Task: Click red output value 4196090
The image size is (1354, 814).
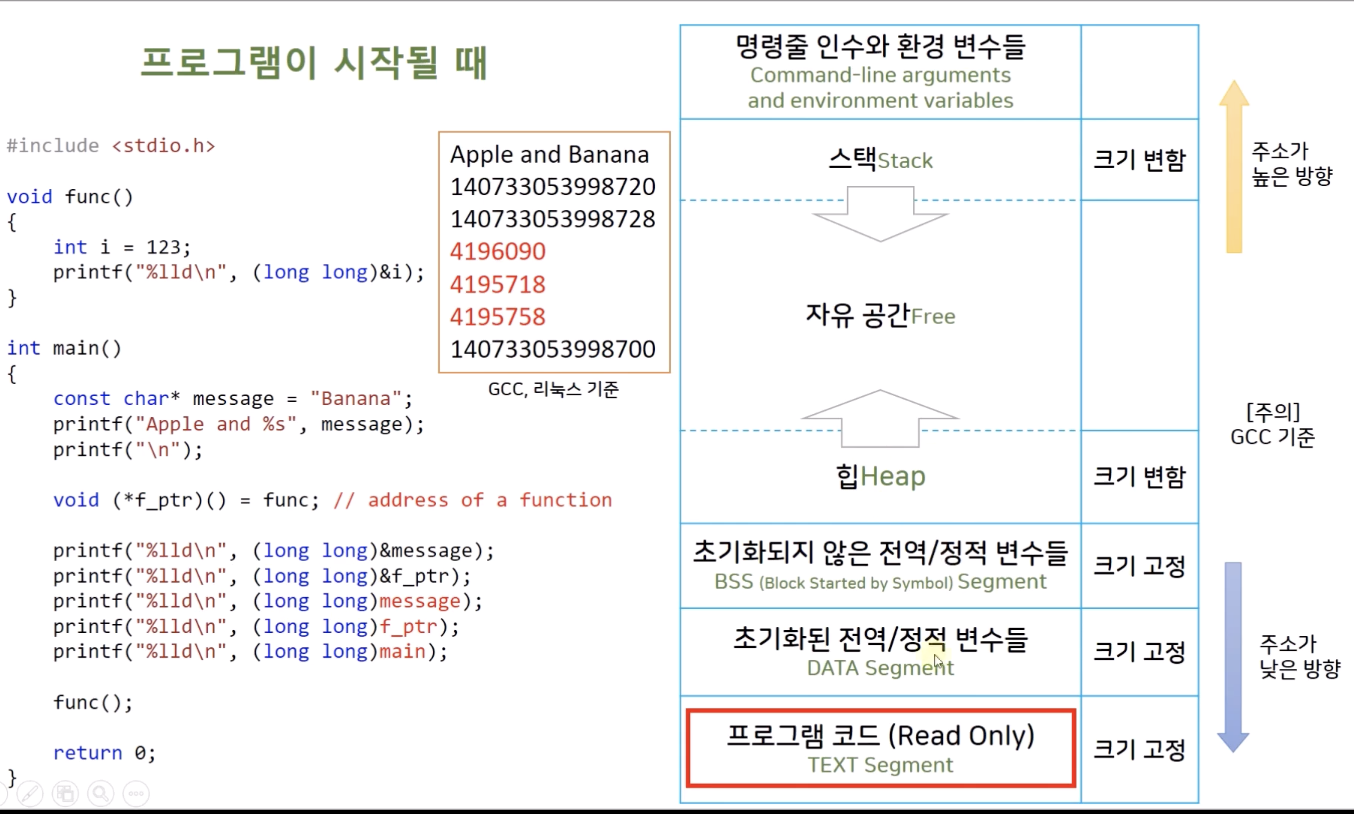Action: pos(498,252)
